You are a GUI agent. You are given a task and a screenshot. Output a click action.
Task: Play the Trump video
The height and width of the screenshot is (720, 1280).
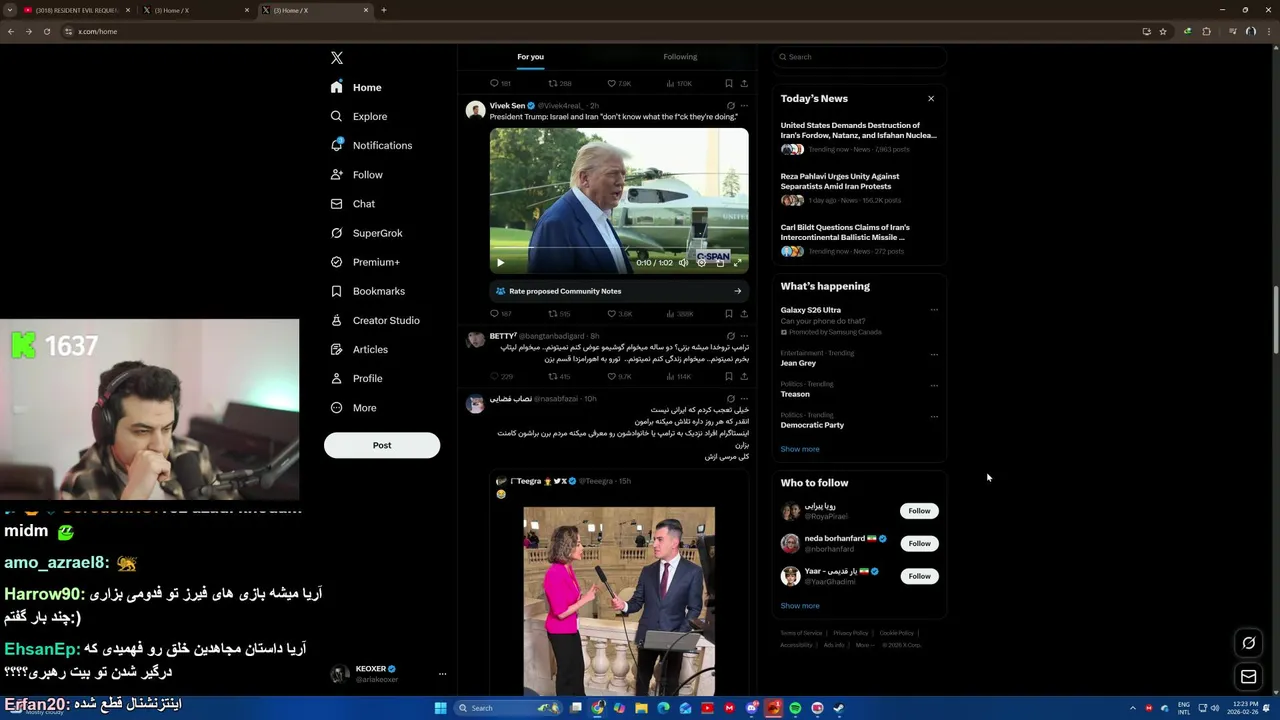coord(501,263)
